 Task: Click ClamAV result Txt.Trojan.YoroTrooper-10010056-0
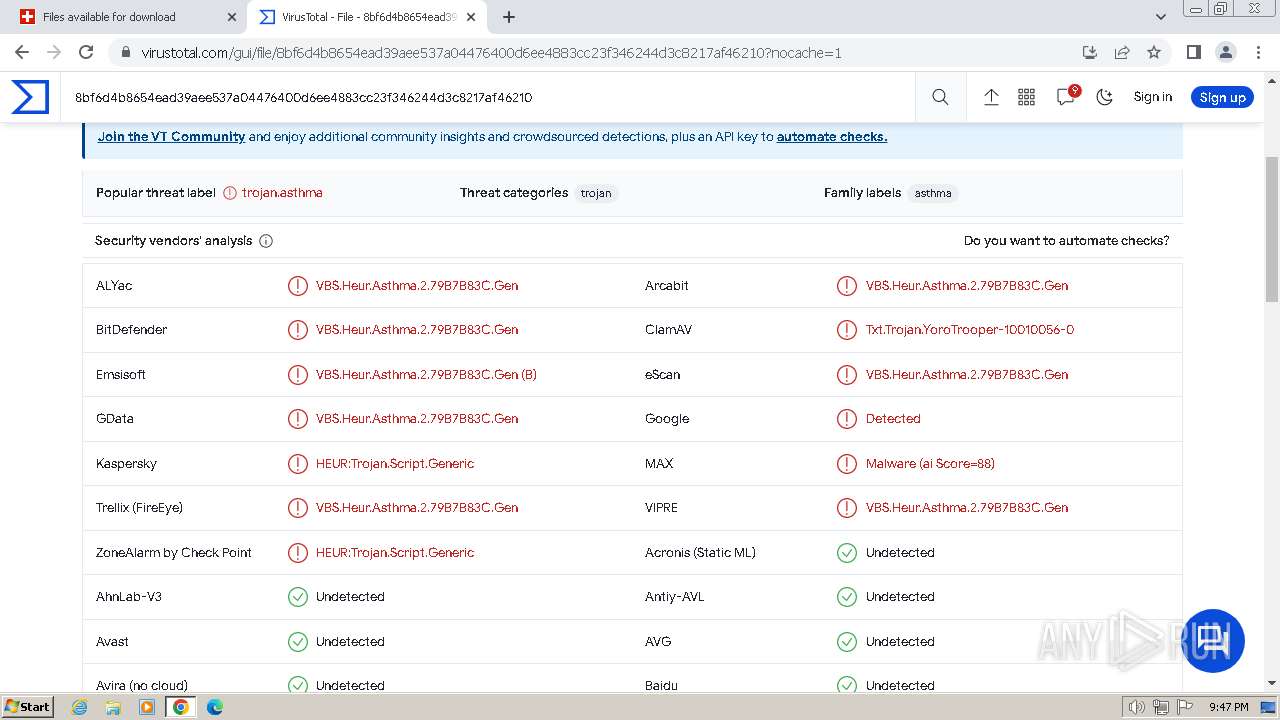click(970, 330)
